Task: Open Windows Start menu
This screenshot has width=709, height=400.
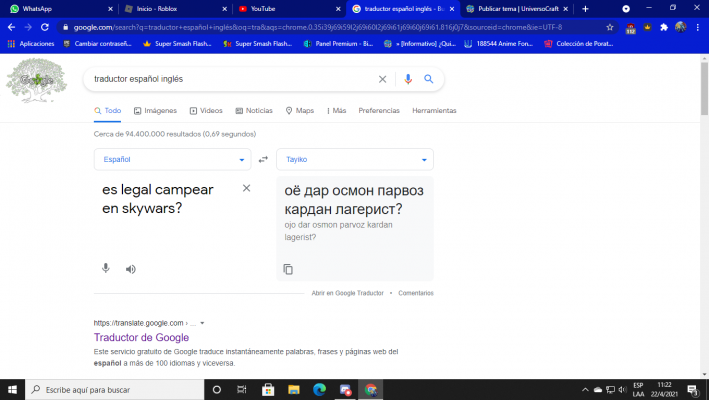Action: 12,390
